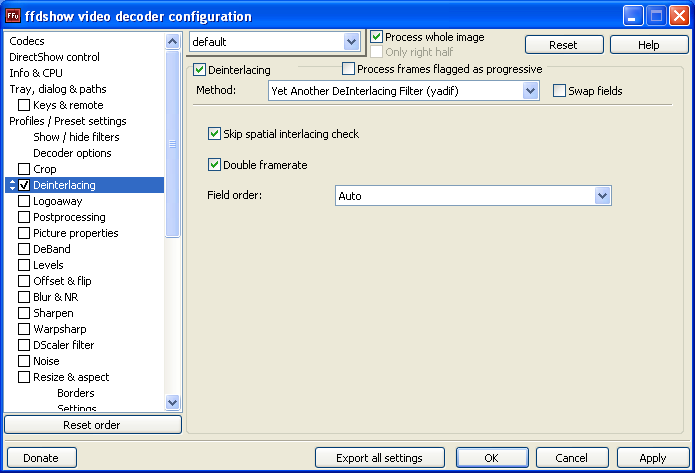Enable the Postprocessing filter checkbox
Viewport: 695px width, 473px height.
24,217
